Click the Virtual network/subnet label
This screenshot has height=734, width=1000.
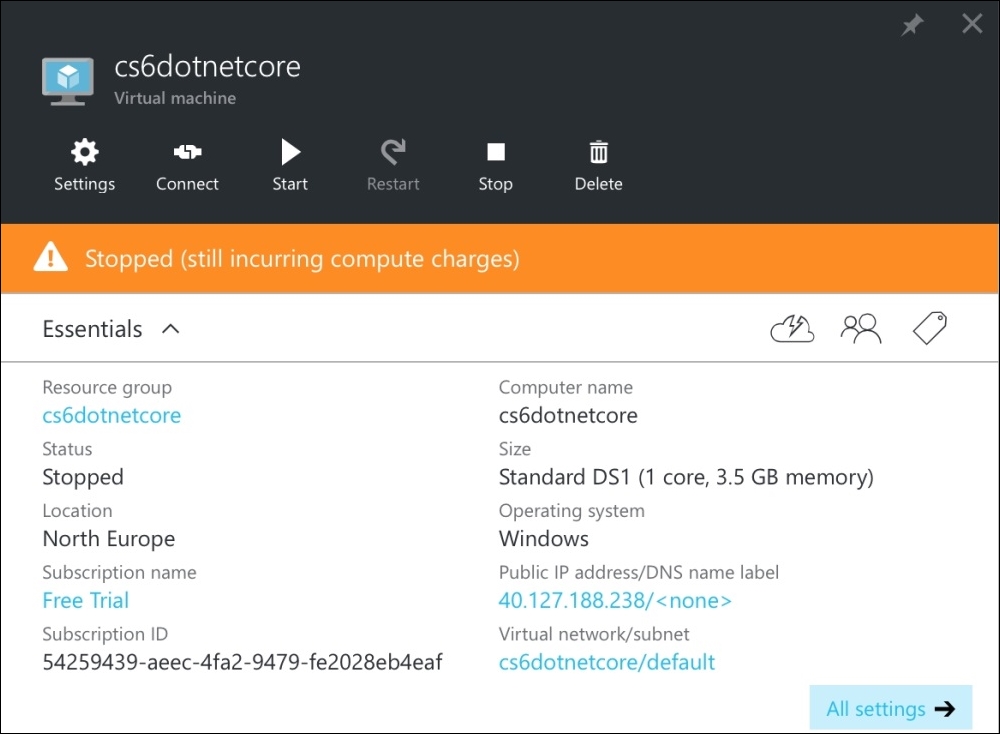pos(594,635)
